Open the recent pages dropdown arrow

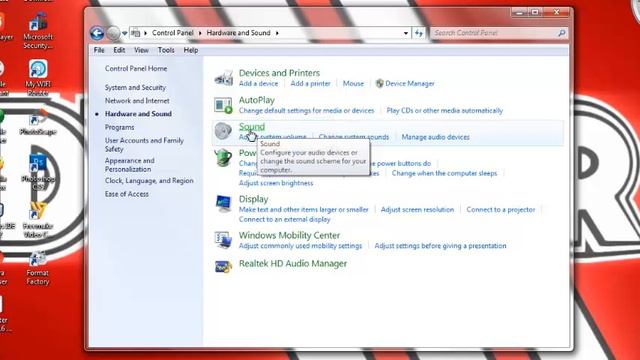(x=124, y=33)
